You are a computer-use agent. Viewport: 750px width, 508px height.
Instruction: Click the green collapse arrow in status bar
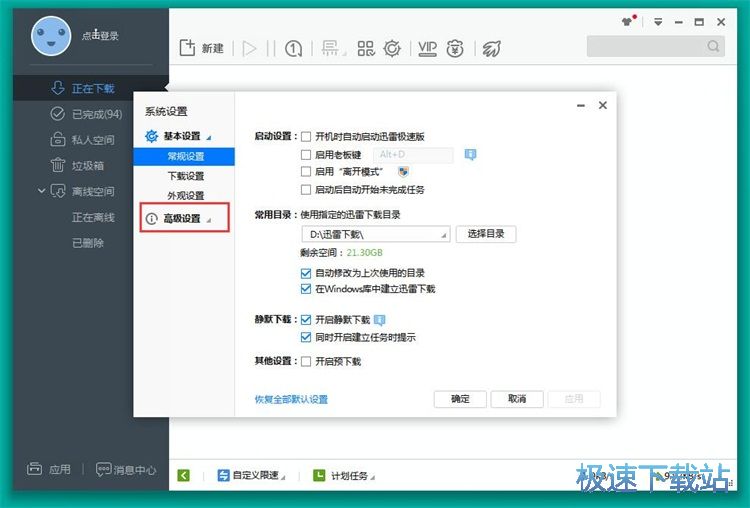[184, 475]
